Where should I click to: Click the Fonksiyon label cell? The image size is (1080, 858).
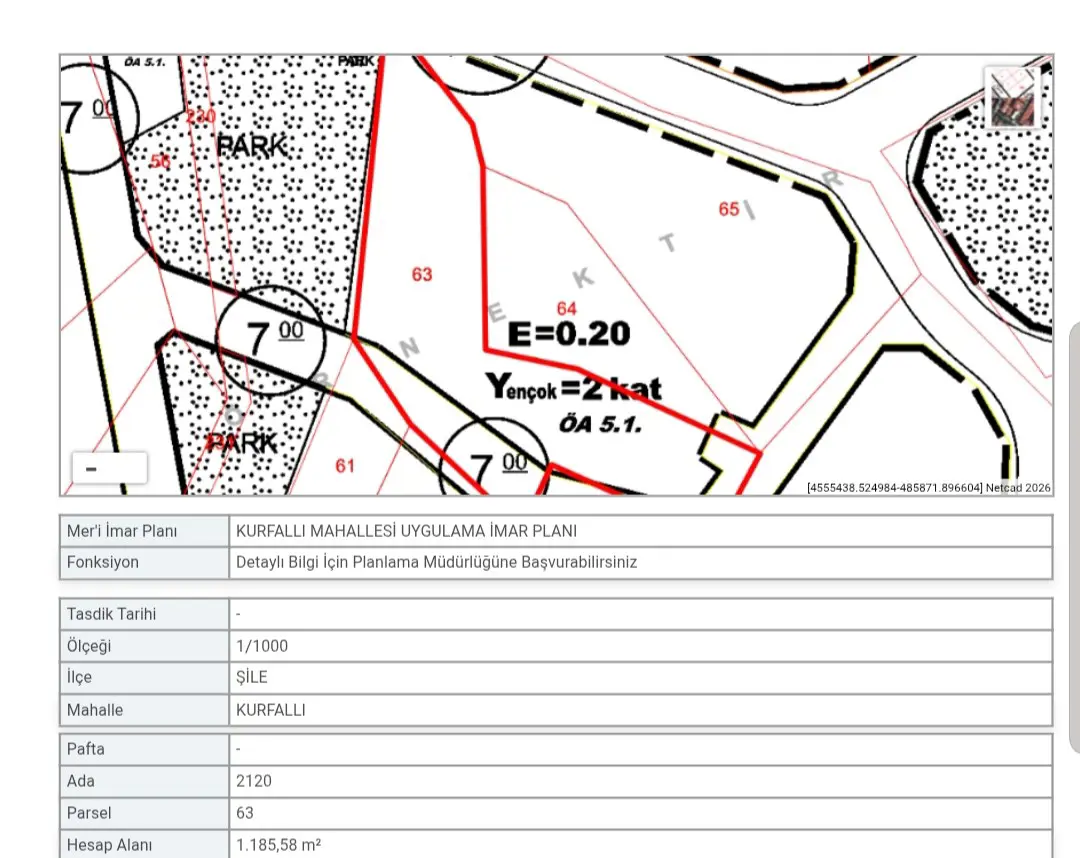pos(145,562)
